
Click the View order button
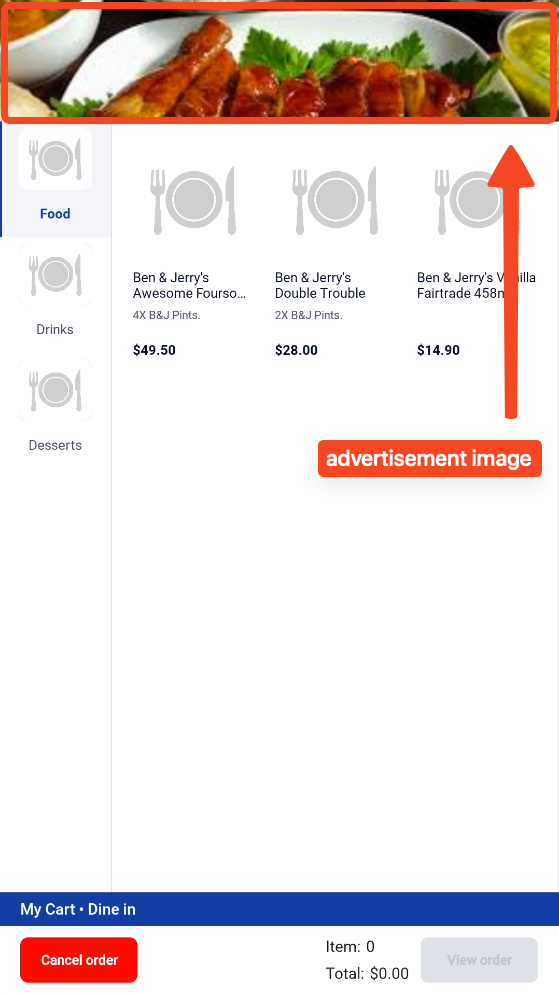pos(479,960)
